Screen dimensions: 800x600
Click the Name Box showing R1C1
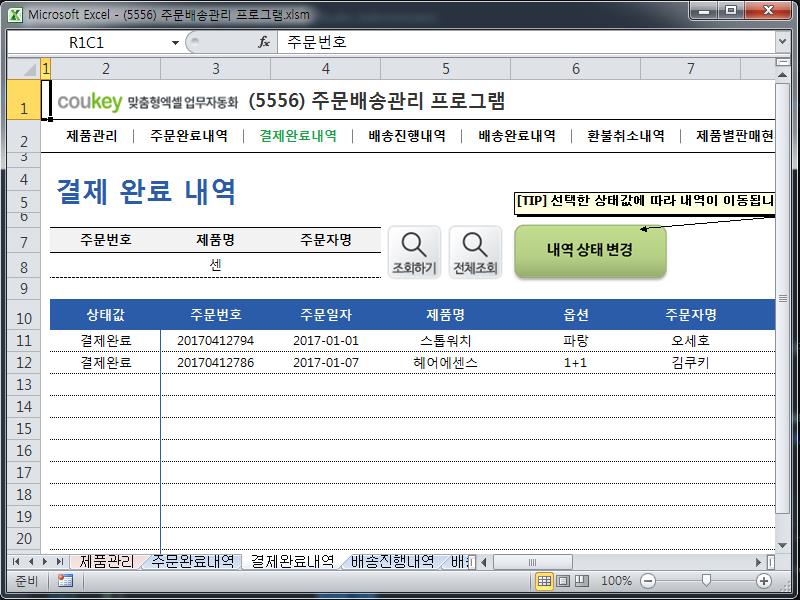pyautogui.click(x=89, y=43)
